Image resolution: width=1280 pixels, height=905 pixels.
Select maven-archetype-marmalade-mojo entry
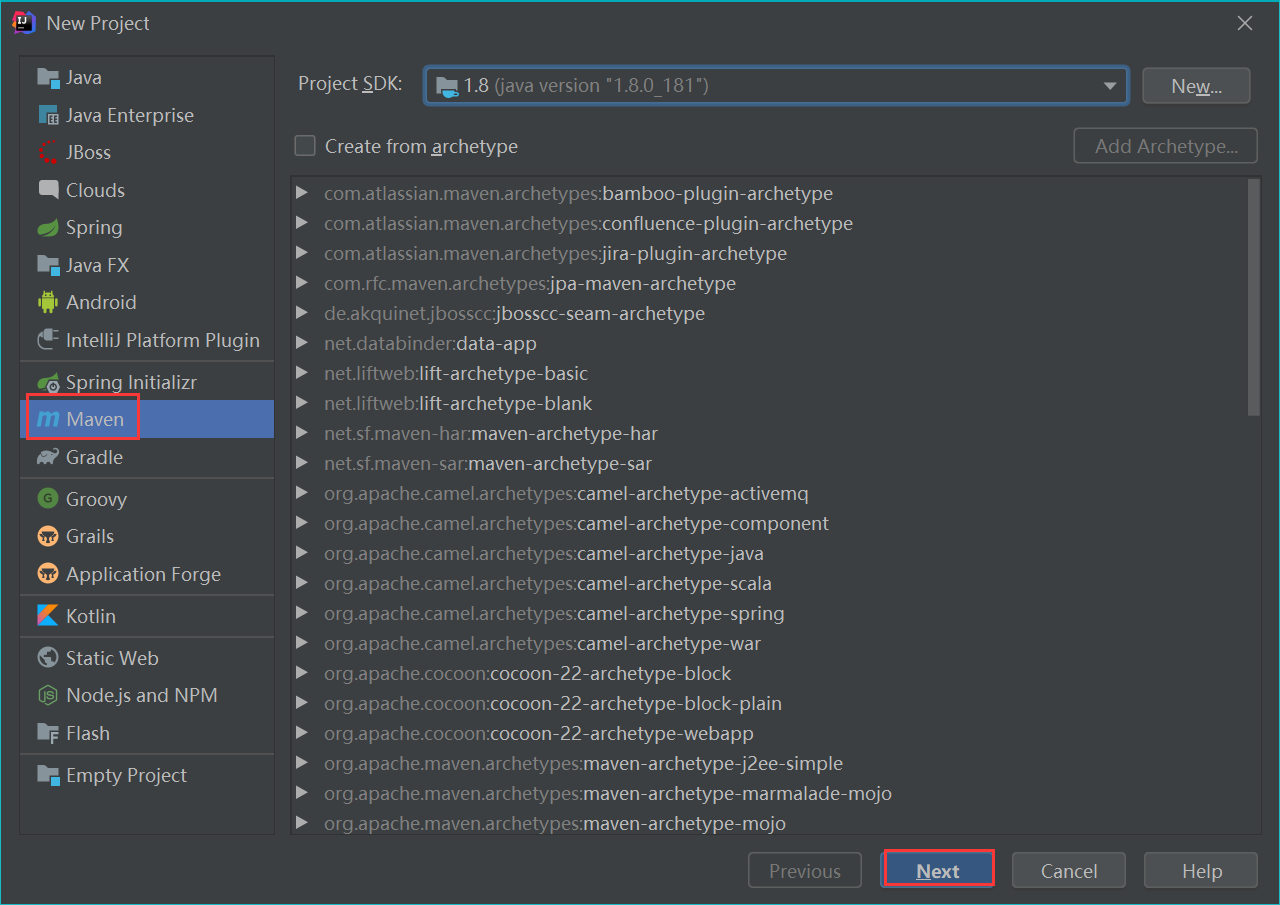coord(608,793)
